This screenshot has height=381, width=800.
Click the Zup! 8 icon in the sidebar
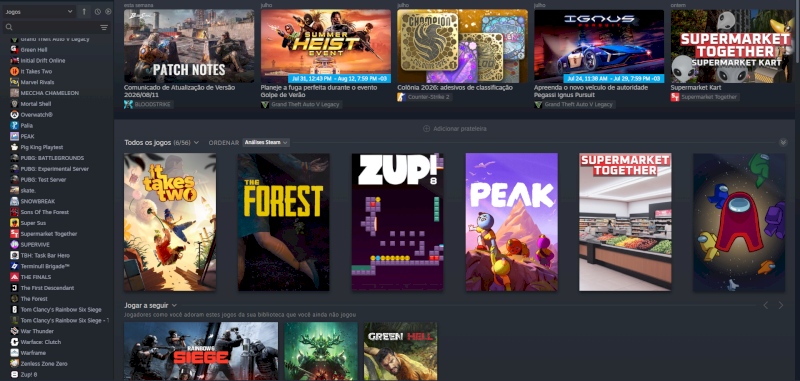[x=14, y=374]
